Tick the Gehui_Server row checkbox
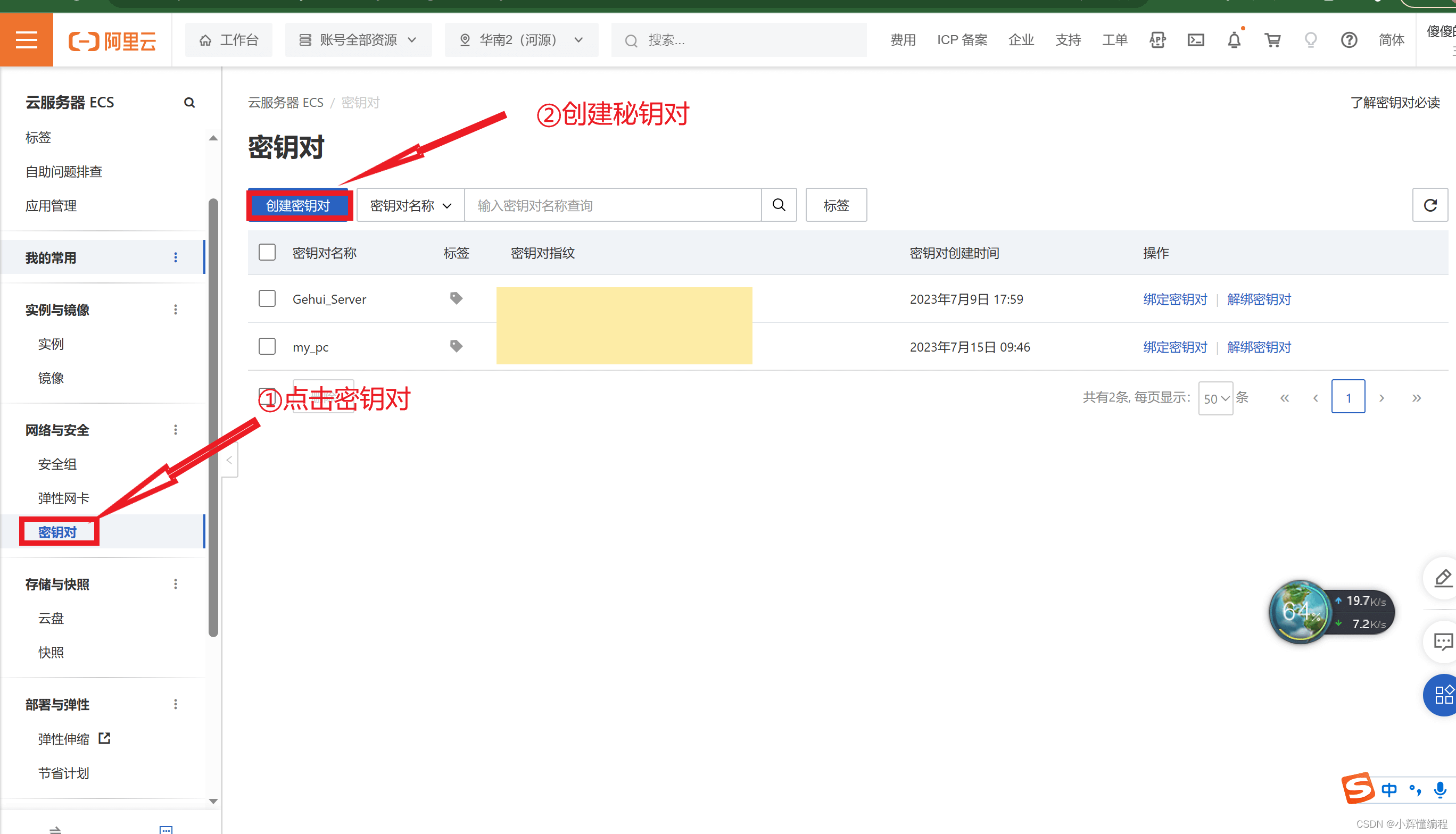This screenshot has width=1456, height=834. click(267, 298)
